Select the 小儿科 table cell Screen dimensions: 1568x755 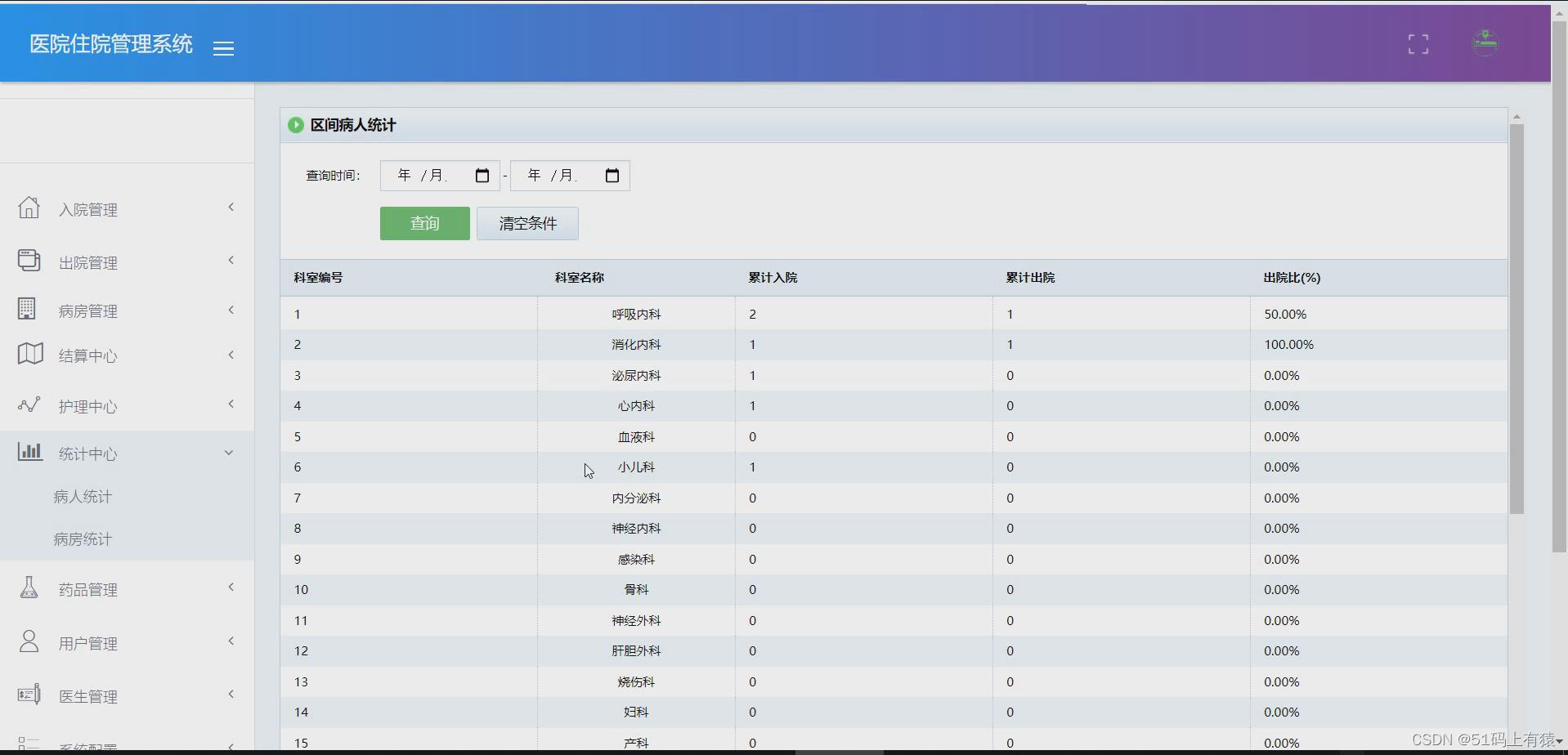636,467
